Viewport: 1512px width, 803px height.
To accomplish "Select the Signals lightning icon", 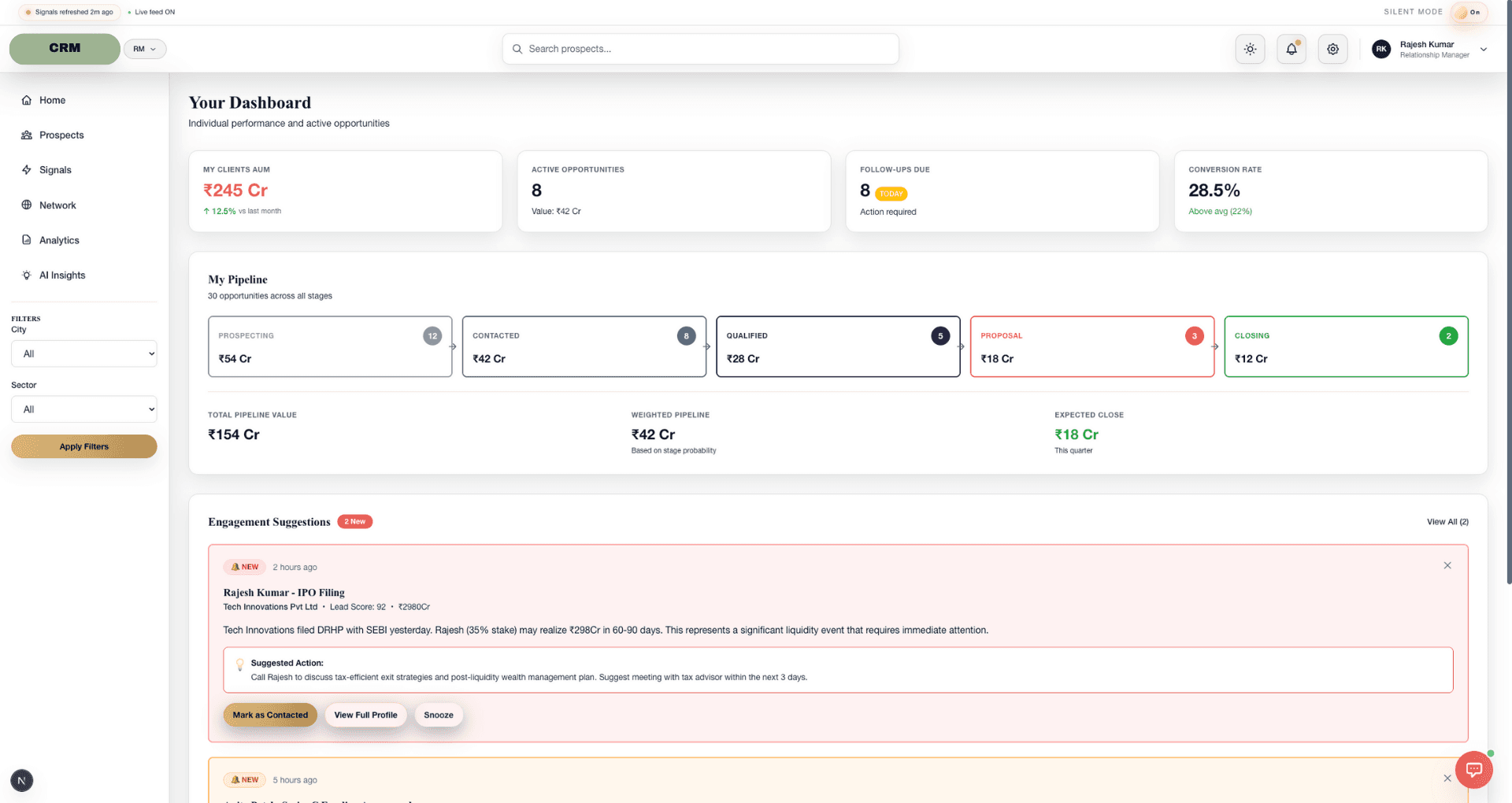I will [26, 169].
